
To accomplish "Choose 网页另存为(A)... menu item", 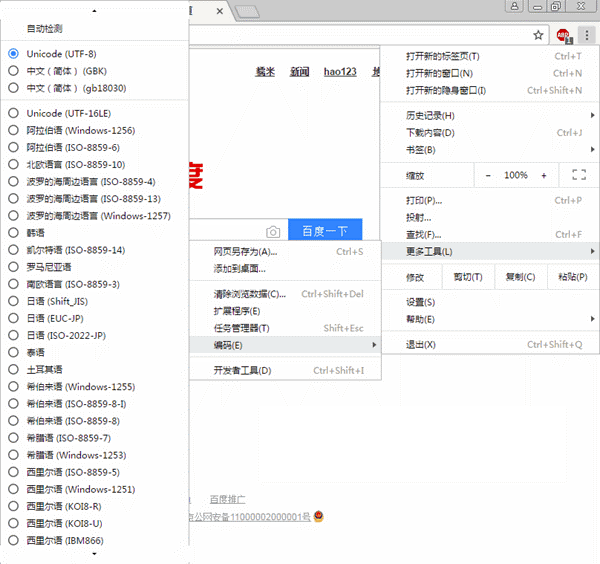I will (x=285, y=252).
